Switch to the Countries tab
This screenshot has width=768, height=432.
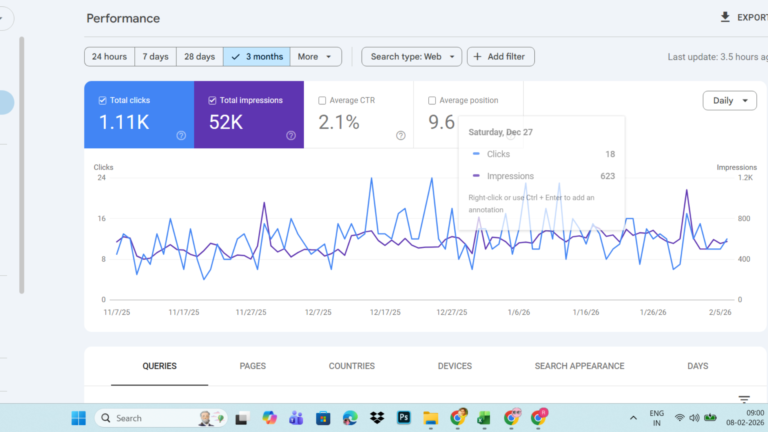click(x=351, y=366)
